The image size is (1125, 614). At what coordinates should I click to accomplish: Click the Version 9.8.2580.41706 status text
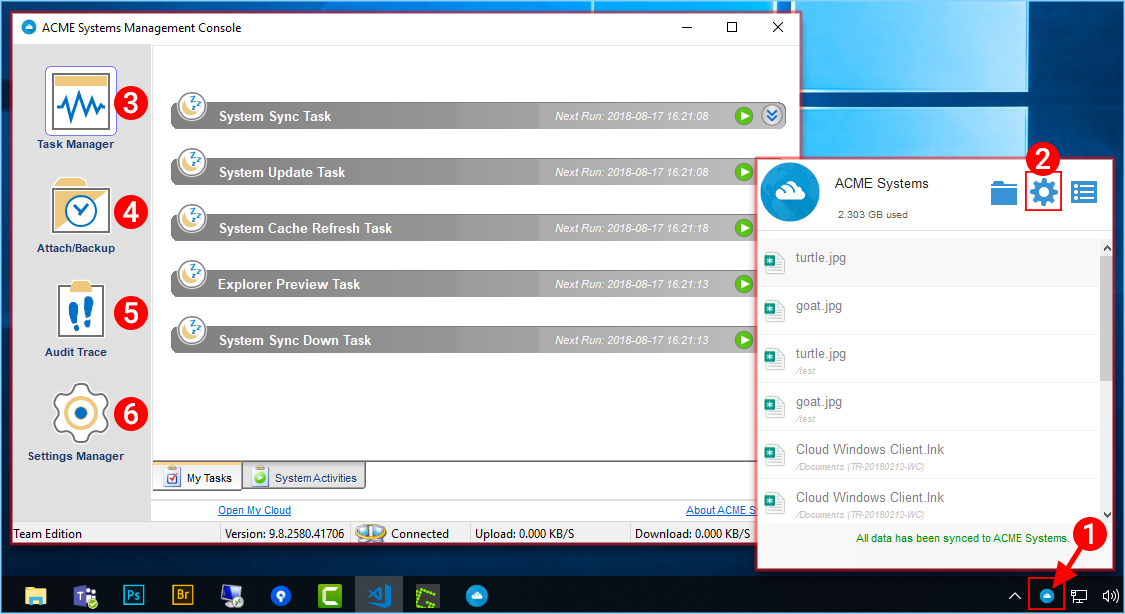click(x=284, y=534)
